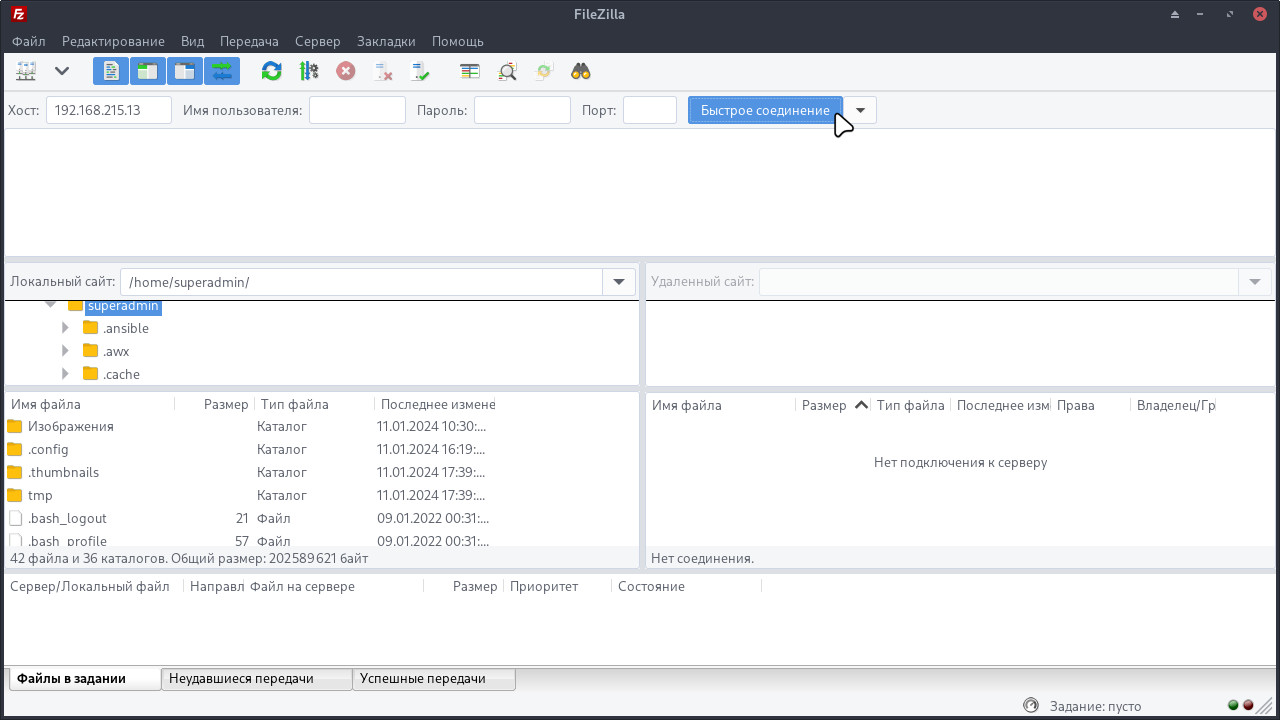Click the speed limit indicator icon

click(1032, 705)
